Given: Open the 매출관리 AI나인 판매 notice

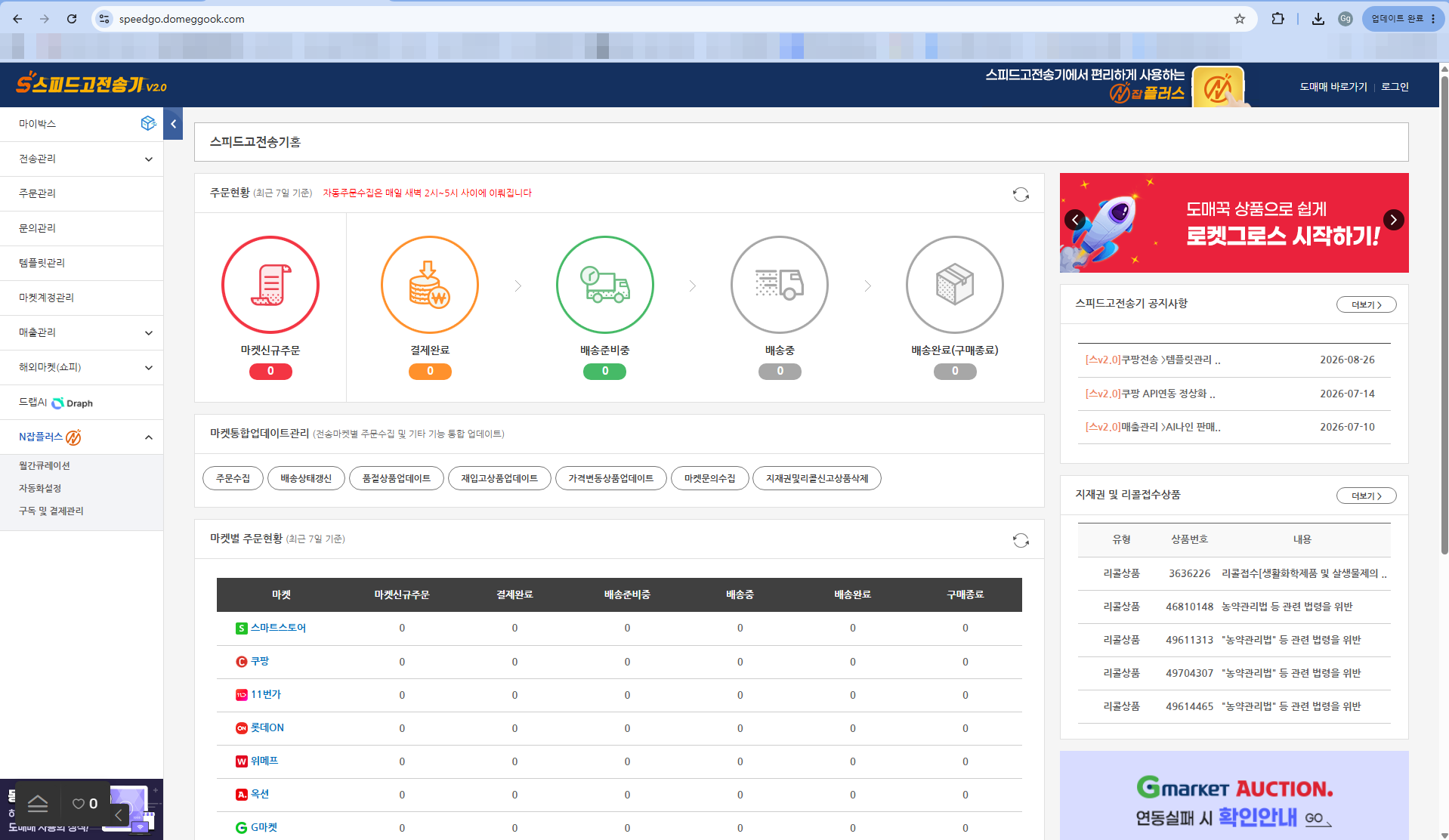Looking at the screenshot, I should click(1153, 427).
